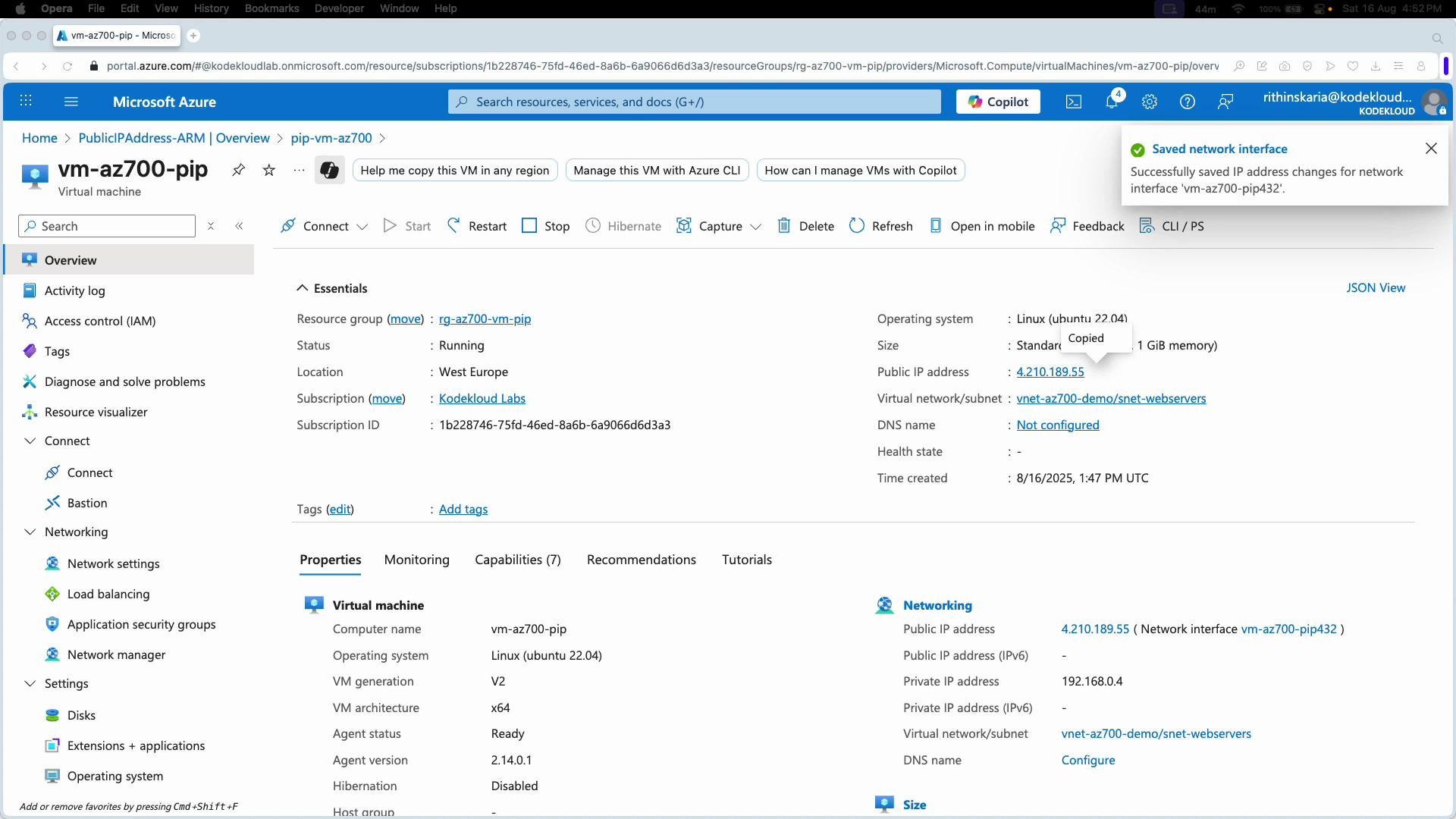Viewport: 1456px width, 819px height.
Task: Open Kodekloud Labs subscription link
Action: (x=482, y=398)
